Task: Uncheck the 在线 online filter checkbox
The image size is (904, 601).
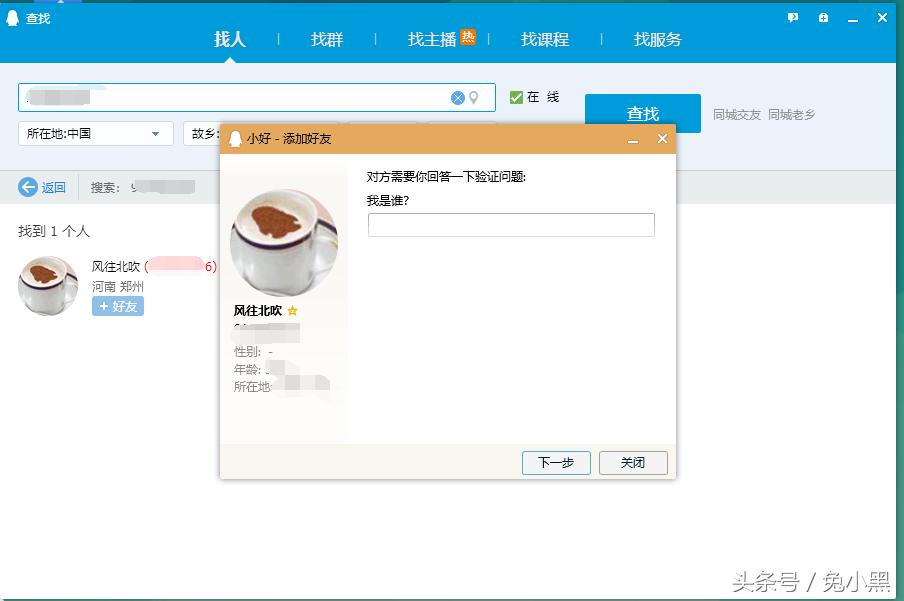Action: (x=517, y=96)
